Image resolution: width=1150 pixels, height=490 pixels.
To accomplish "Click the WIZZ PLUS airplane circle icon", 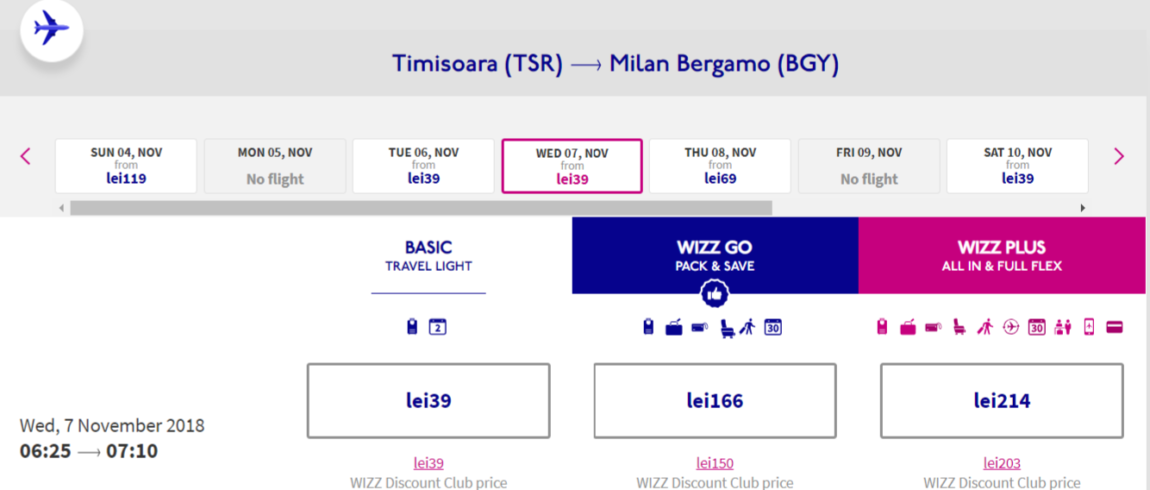I will (x=1010, y=327).
